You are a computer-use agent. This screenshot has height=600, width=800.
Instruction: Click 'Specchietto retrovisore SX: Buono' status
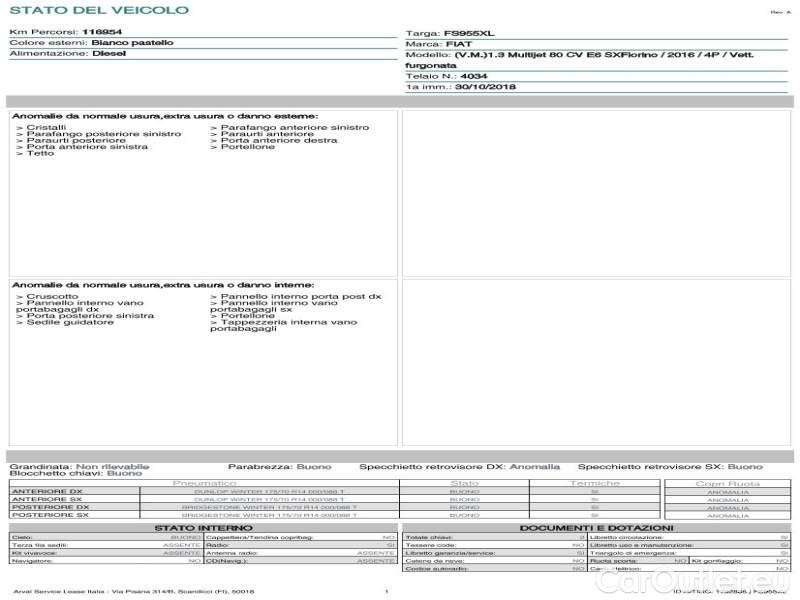coord(670,467)
